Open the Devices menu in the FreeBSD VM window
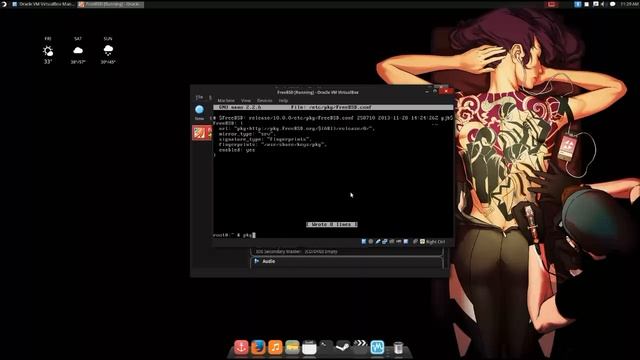This screenshot has width=640, height=360. point(264,100)
